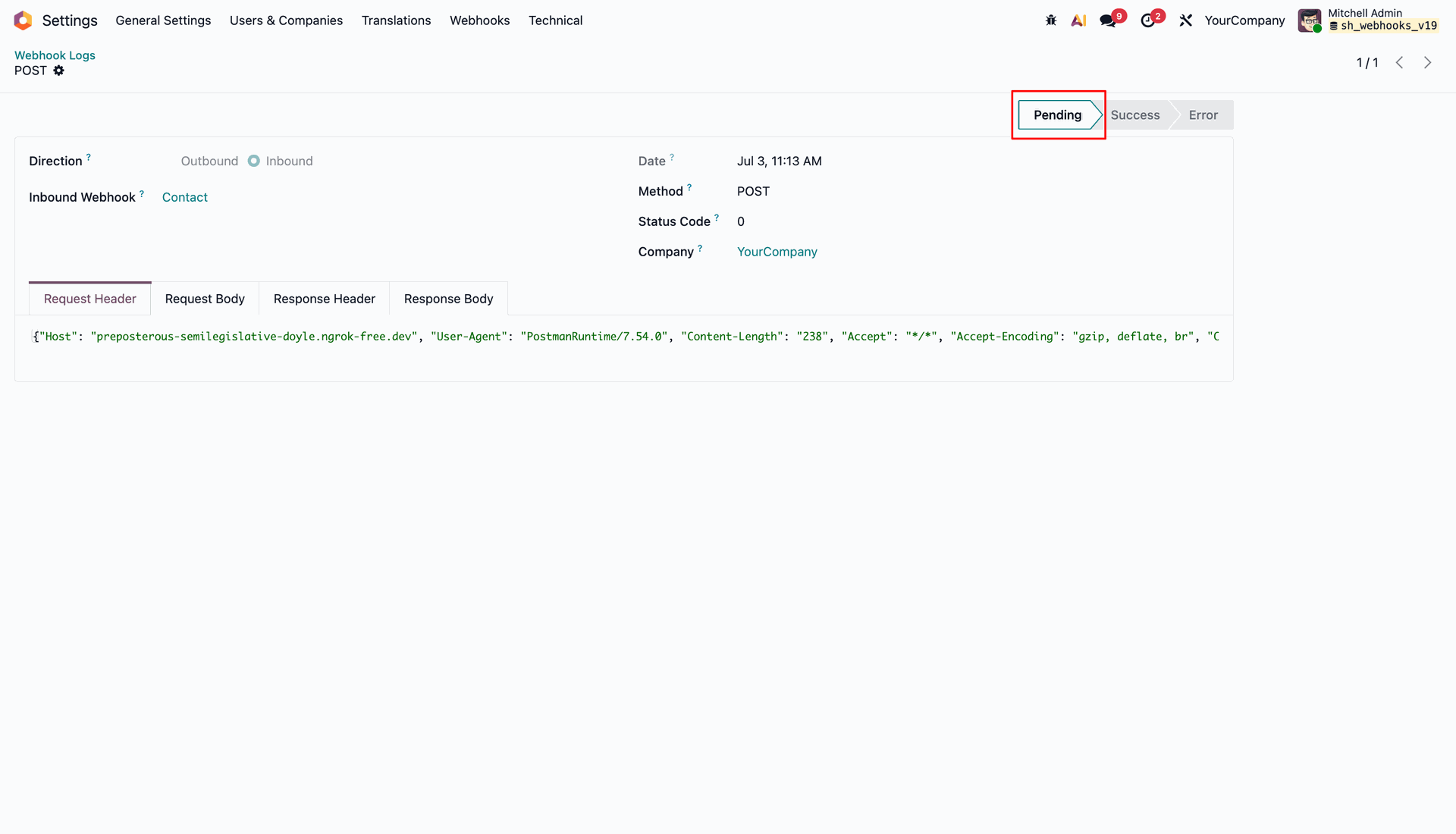This screenshot has width=1456, height=834.
Task: Open the Odoo home apps icon
Action: click(x=23, y=20)
